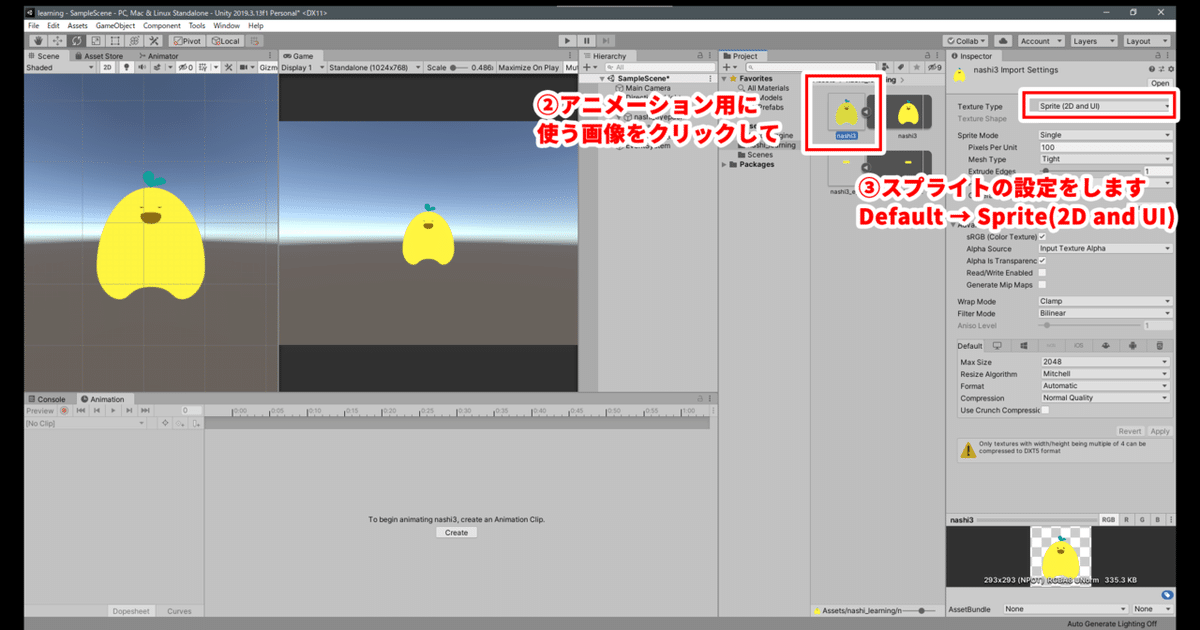
Task: Toggle 2D view mode in Scene
Action: tap(106, 67)
